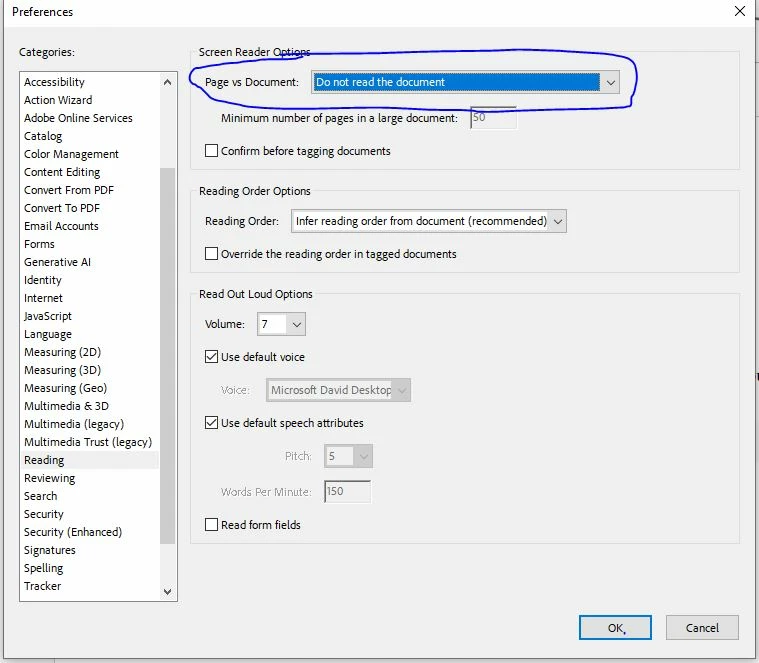Close the Preferences dialog with X

739,11
